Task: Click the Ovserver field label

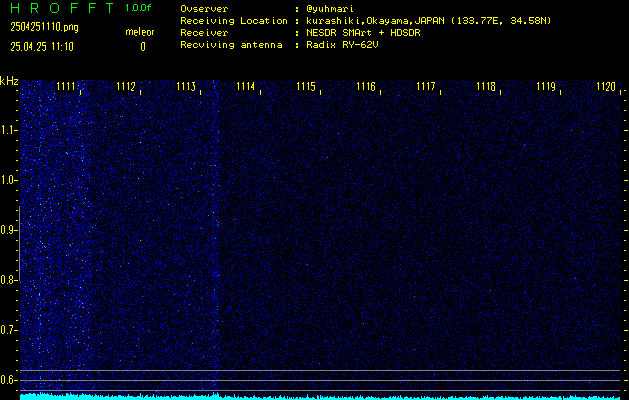Action: click(204, 9)
